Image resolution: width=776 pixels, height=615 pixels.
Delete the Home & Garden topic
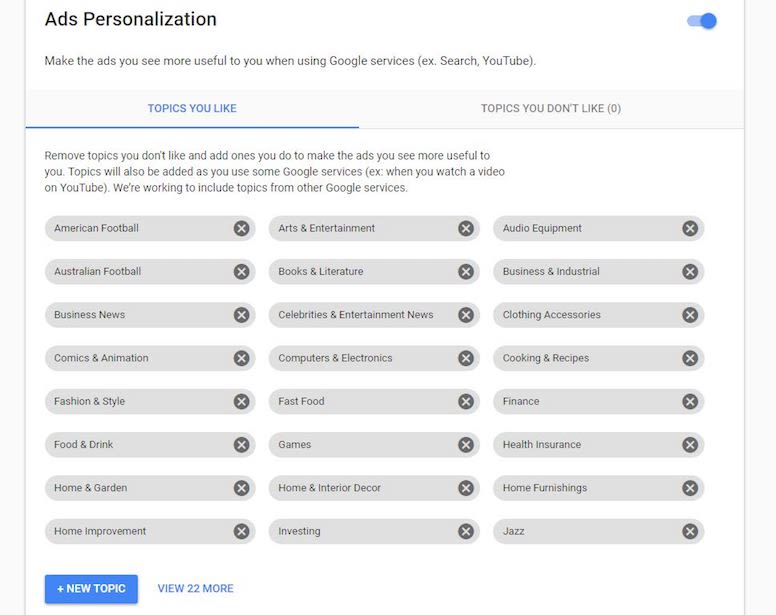tap(241, 488)
